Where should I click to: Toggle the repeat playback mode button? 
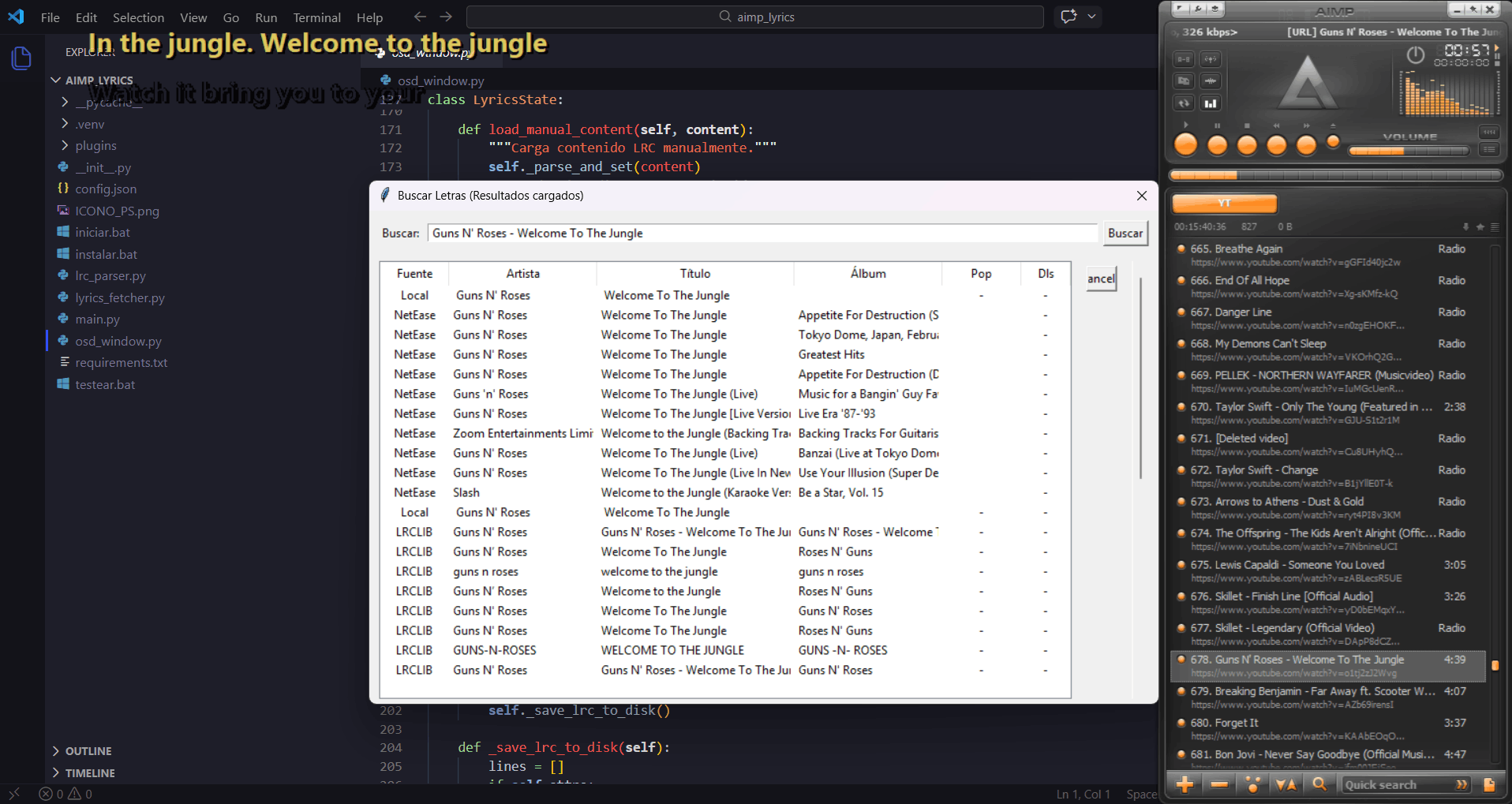tap(1184, 103)
